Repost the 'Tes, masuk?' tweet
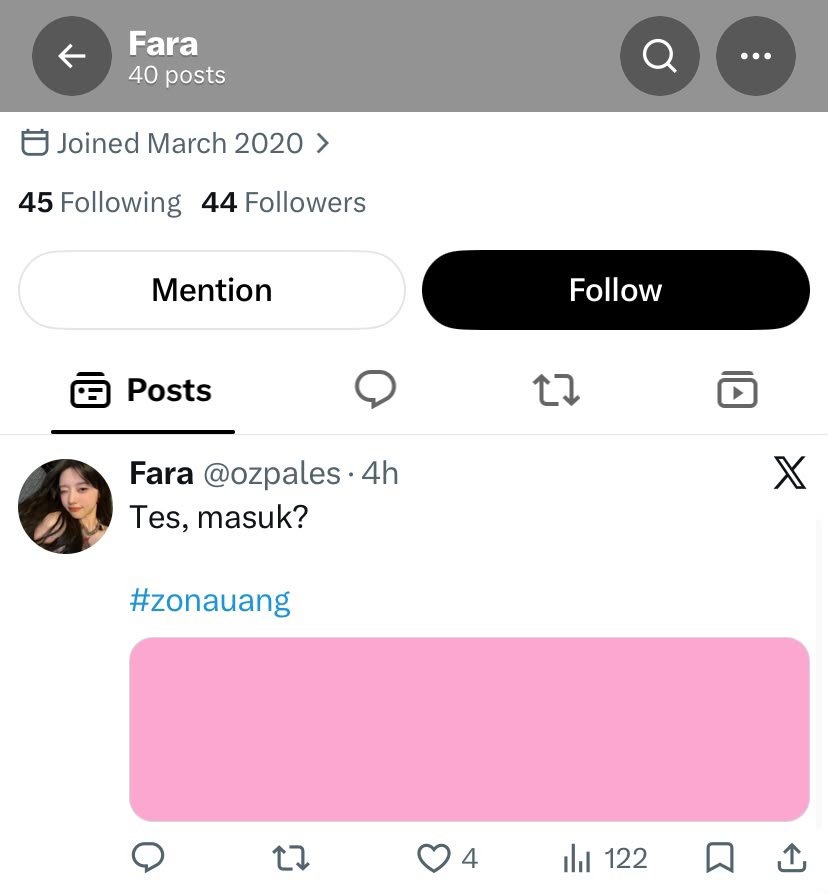Screen dimensions: 828x893 [291, 858]
